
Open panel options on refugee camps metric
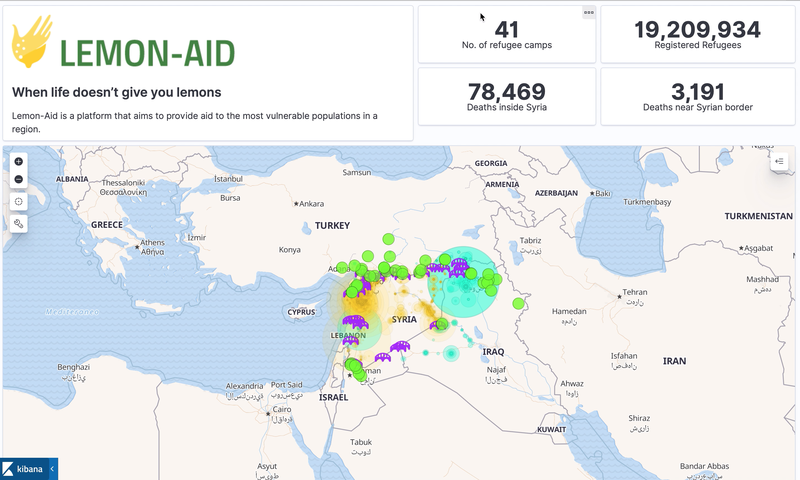coord(589,13)
